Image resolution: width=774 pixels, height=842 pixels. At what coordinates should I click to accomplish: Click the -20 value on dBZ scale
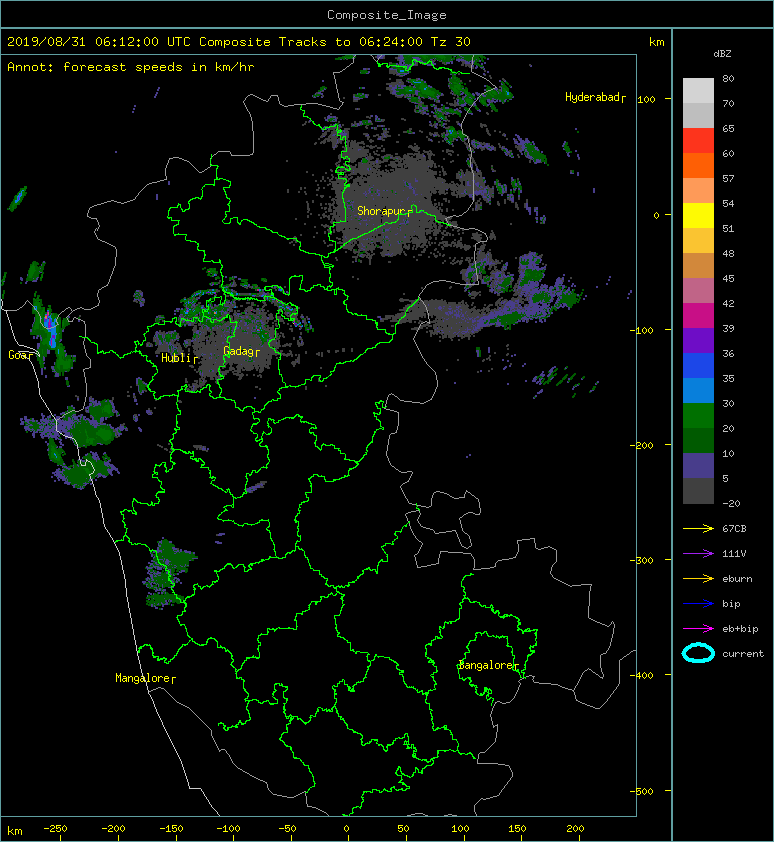[x=731, y=504]
